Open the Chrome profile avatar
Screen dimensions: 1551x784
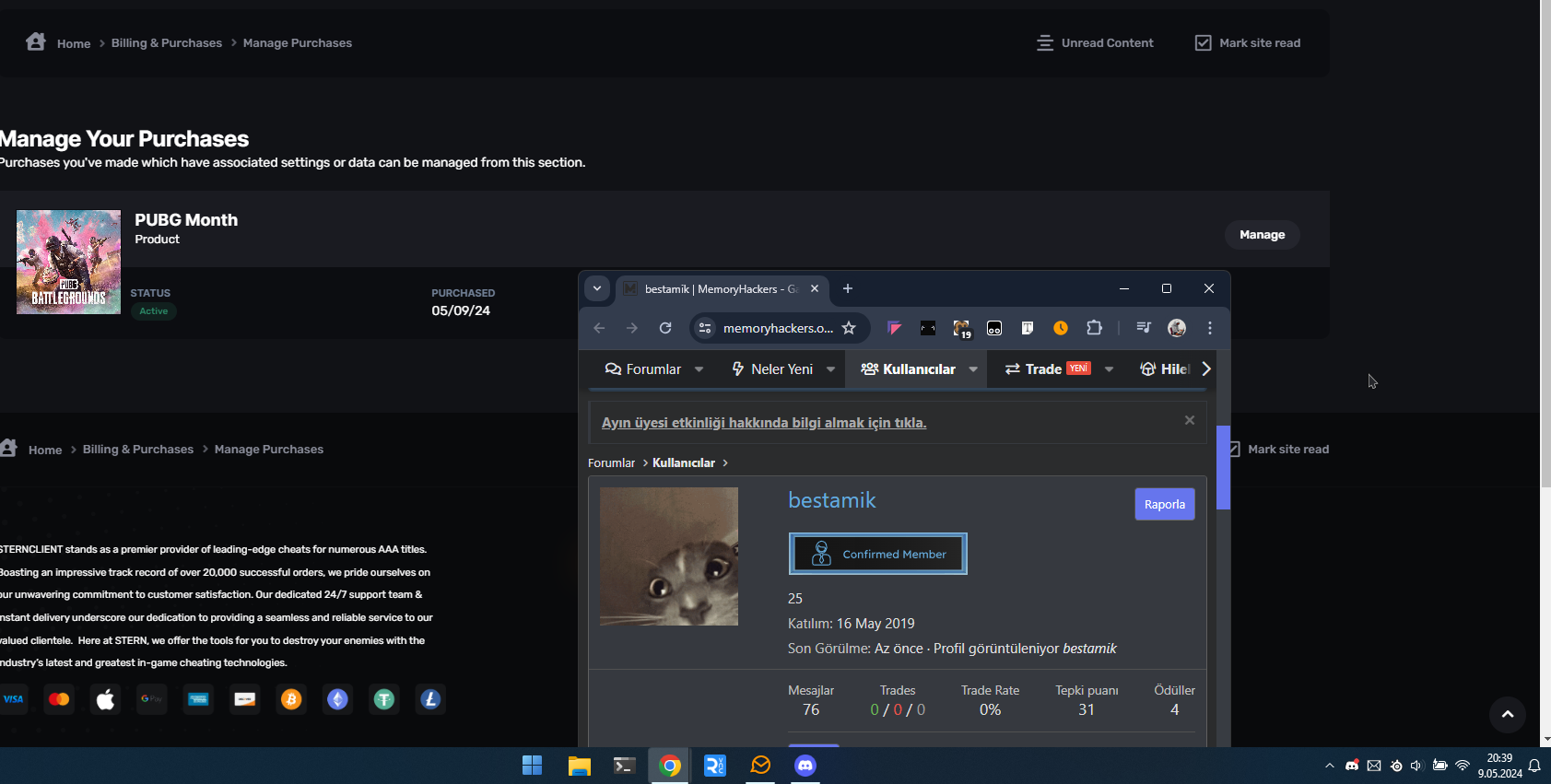tap(1177, 328)
